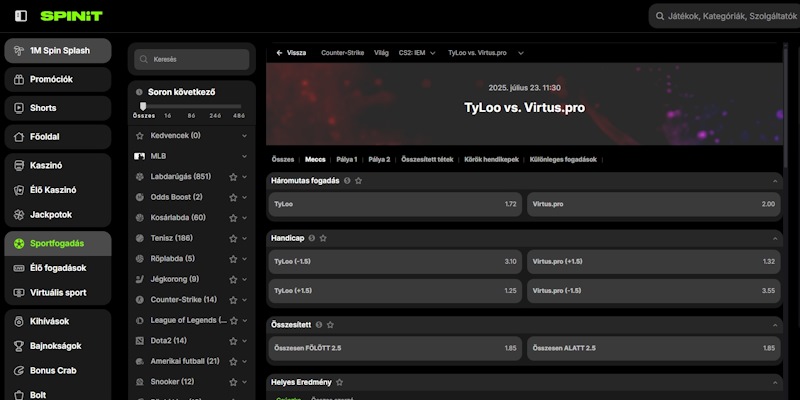This screenshot has height=400, width=800.
Task: Favorite the Helyes Eredmény market star
Action: (339, 382)
